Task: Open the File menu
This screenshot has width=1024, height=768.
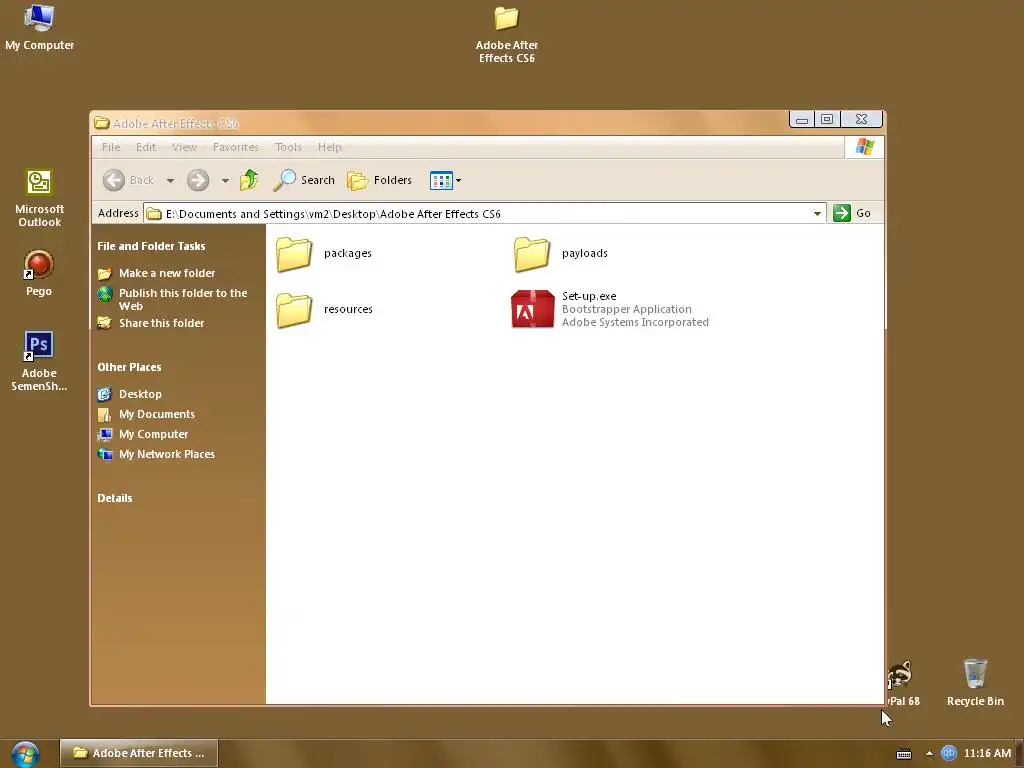Action: pos(111,147)
